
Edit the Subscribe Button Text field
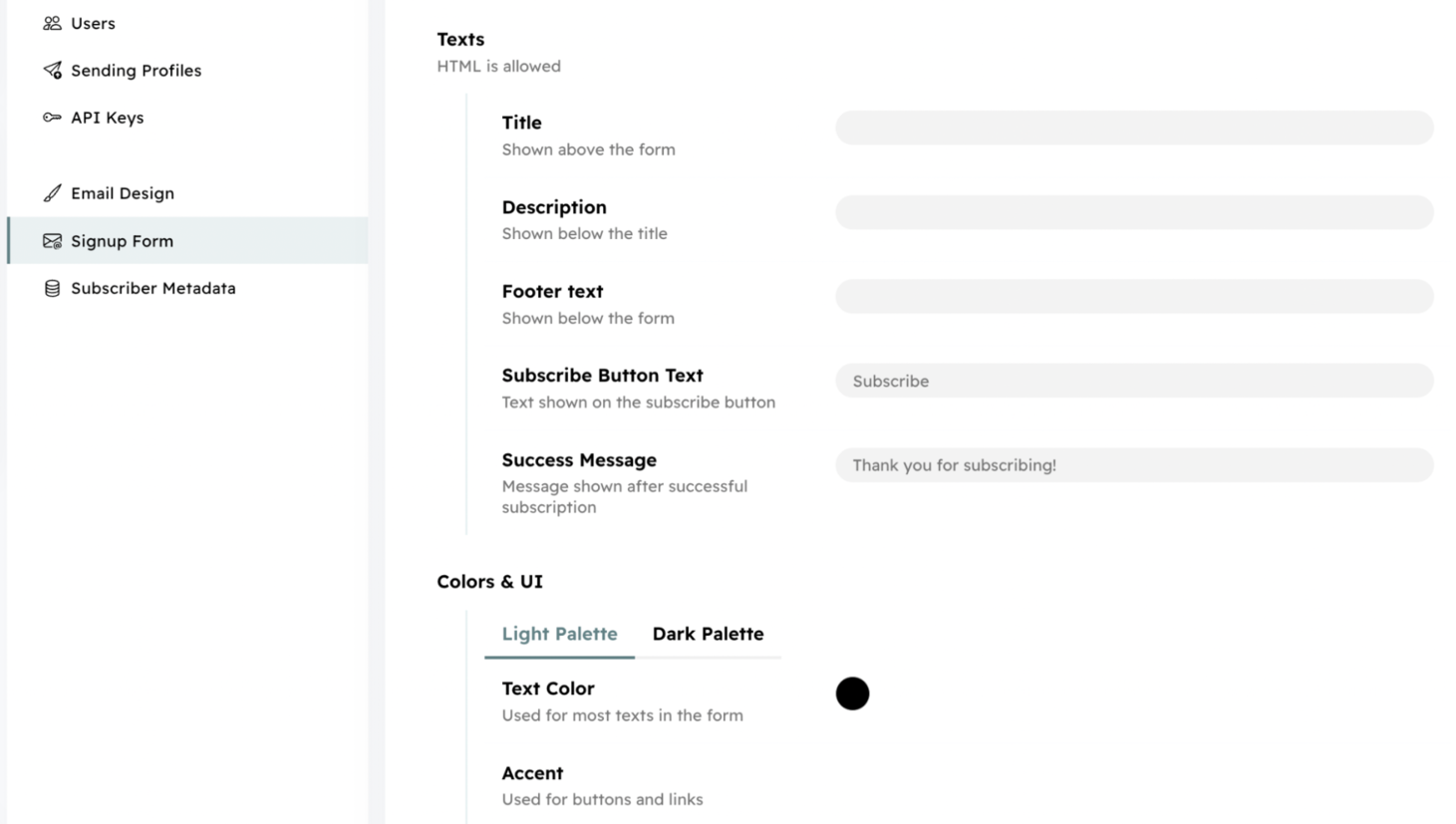click(x=1132, y=381)
